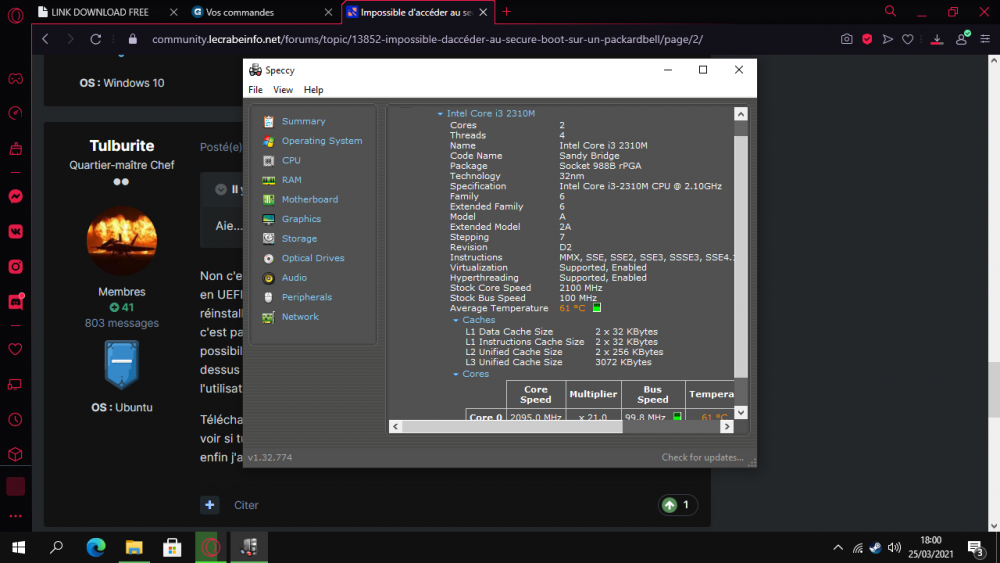Toggle the ad blocker shield icon

[x=867, y=39]
